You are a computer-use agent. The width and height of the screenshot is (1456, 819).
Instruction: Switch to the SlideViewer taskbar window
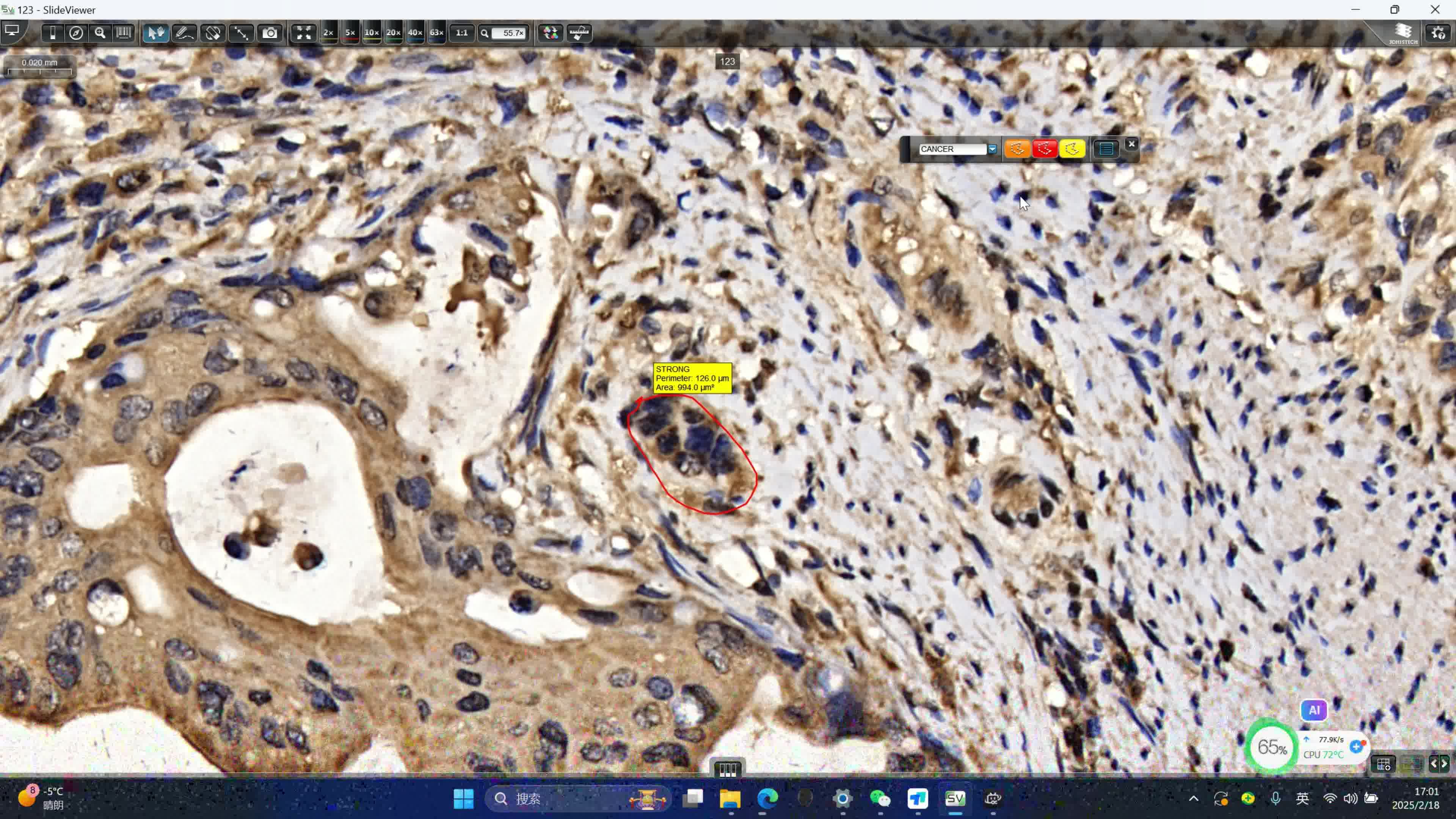click(955, 799)
